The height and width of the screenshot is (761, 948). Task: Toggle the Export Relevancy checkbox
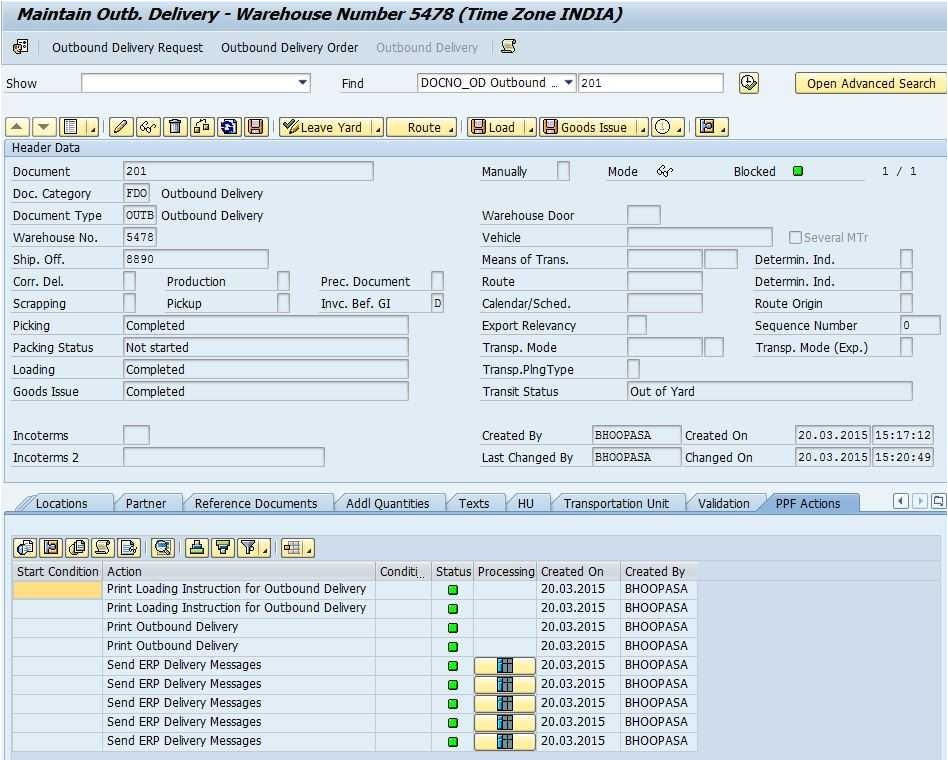coord(637,325)
